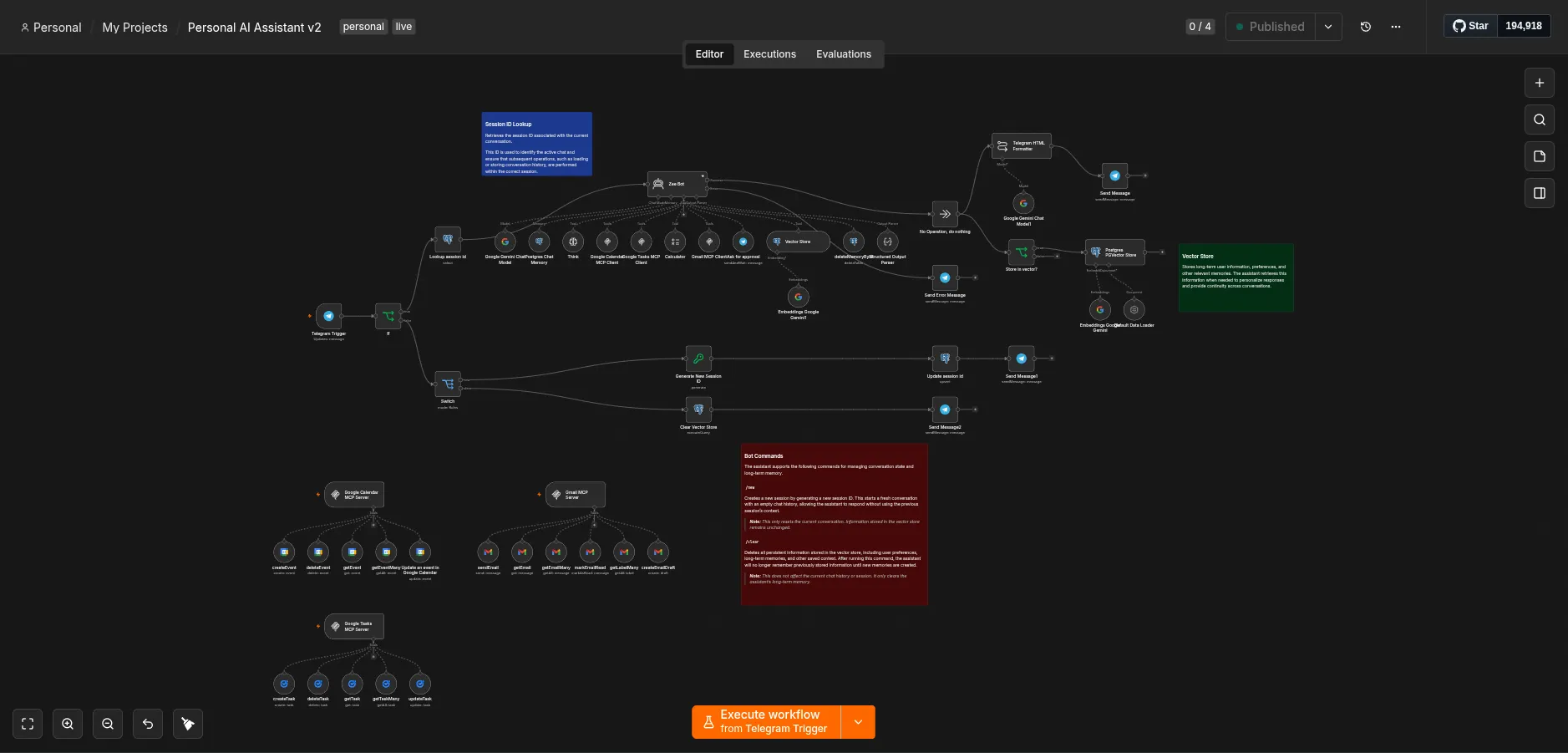Expand Execute workflow trigger options
Screen dimensions: 1568x753
[x=858, y=722]
